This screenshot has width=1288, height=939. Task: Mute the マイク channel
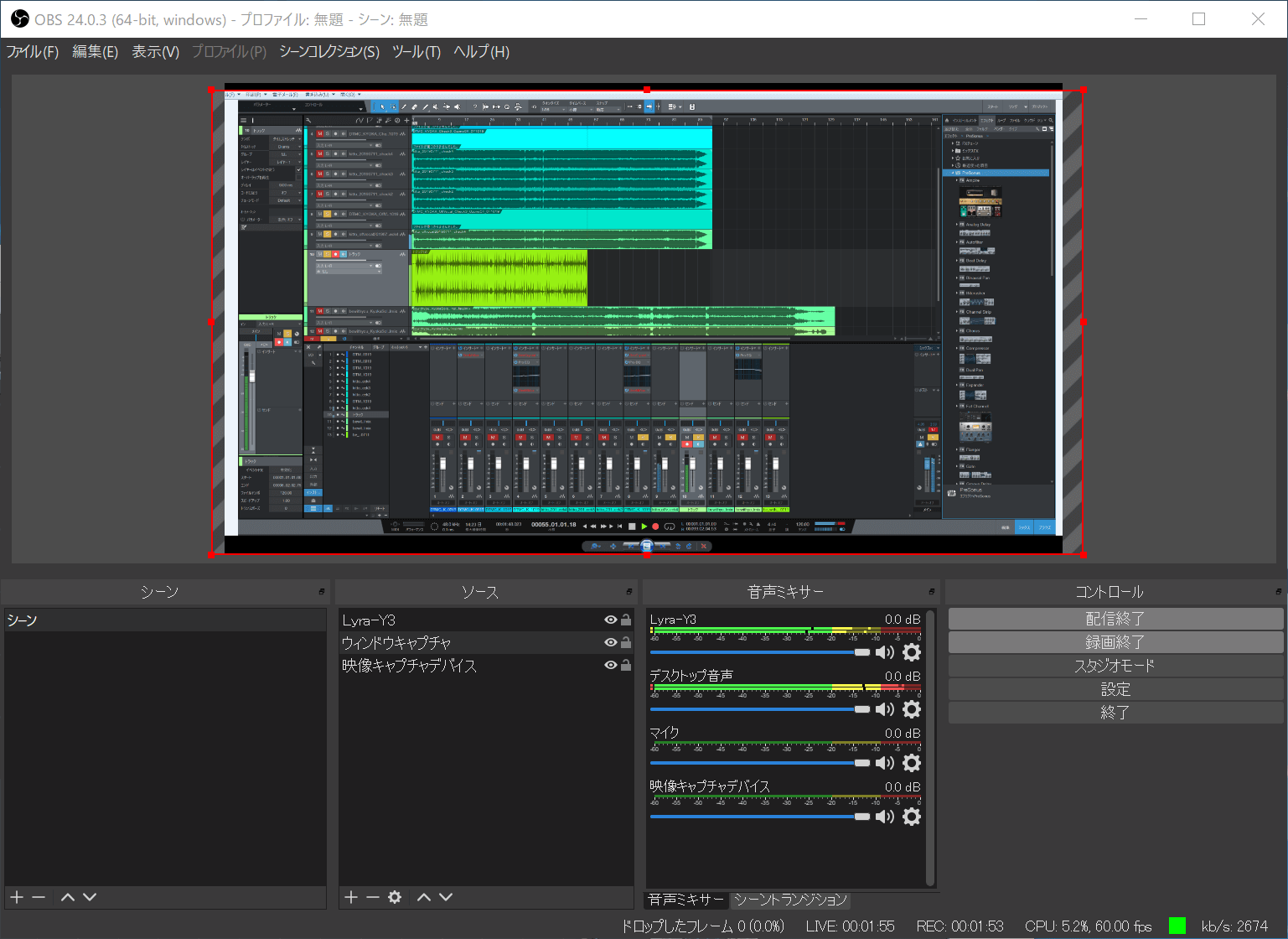pyautogui.click(x=885, y=763)
